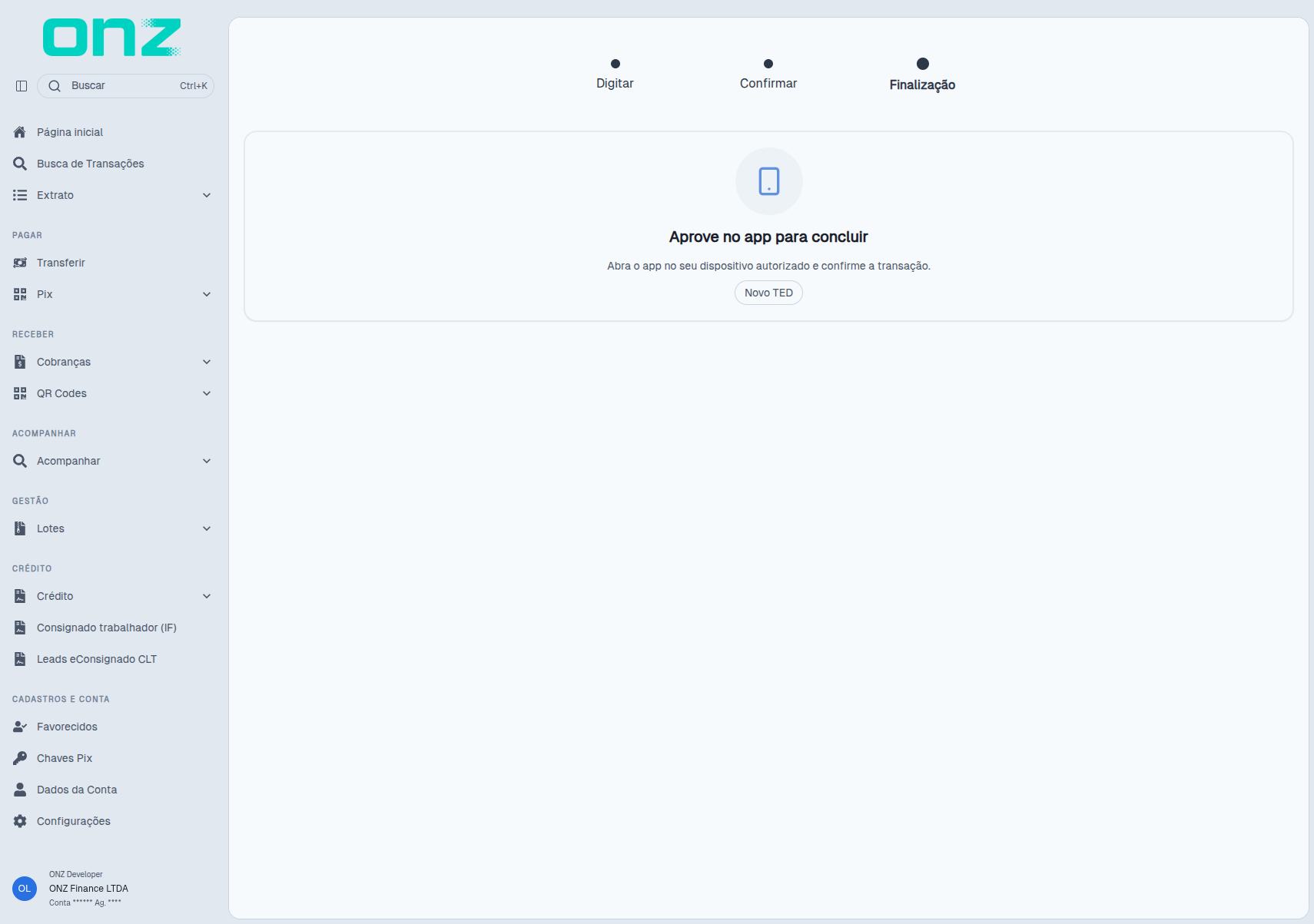Click the Transferir money icon
1314x924 pixels.
(20, 263)
